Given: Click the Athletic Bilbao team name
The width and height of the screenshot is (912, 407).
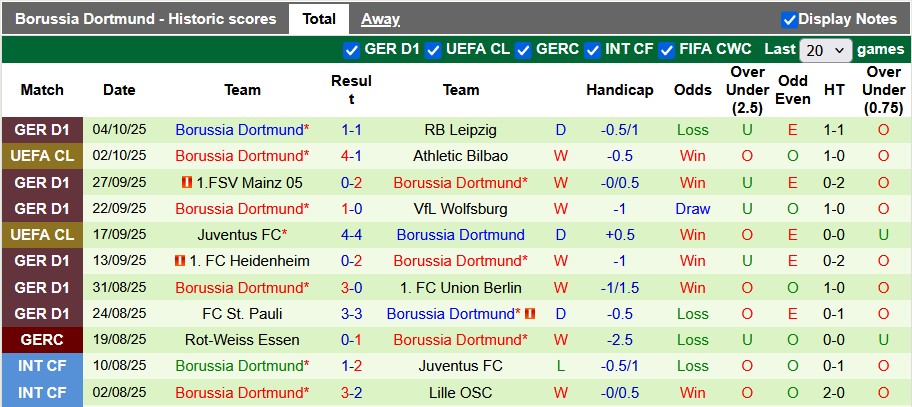Looking at the screenshot, I should (x=460, y=156).
